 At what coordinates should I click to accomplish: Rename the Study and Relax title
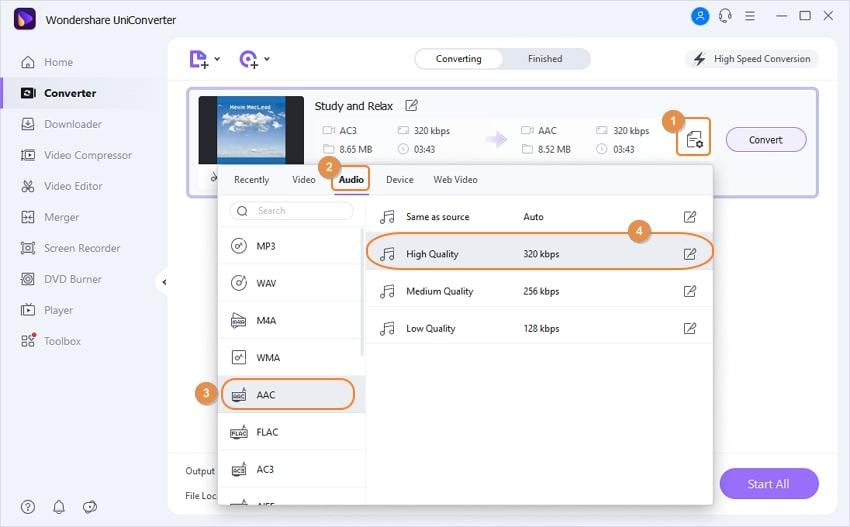[411, 105]
